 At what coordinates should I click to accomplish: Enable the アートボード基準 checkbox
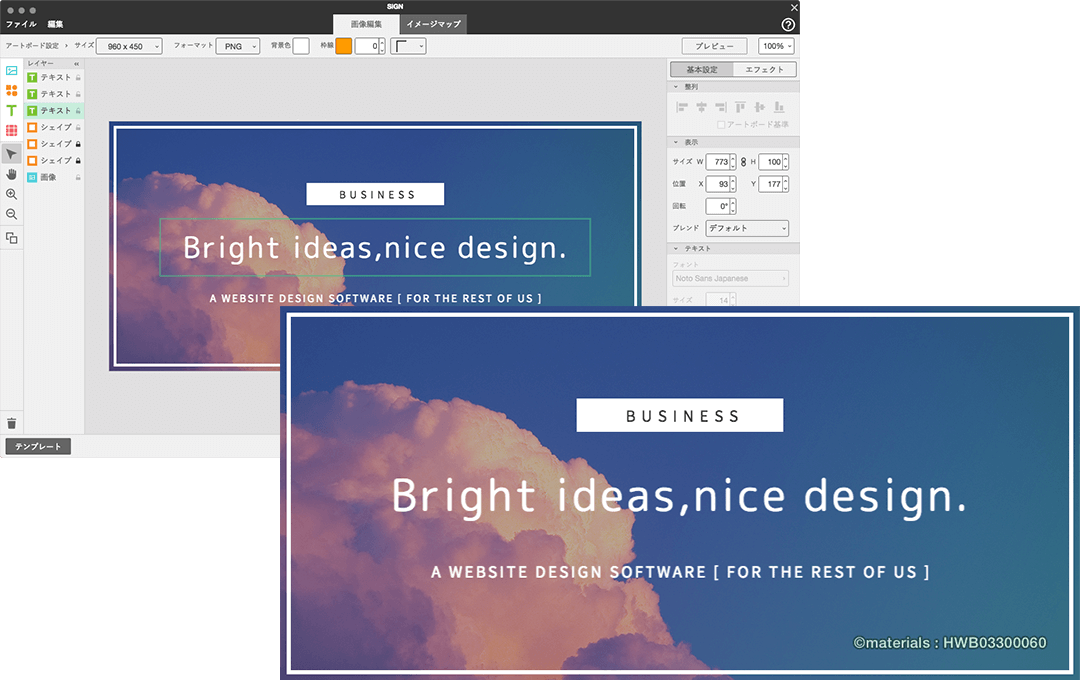pyautogui.click(x=721, y=125)
